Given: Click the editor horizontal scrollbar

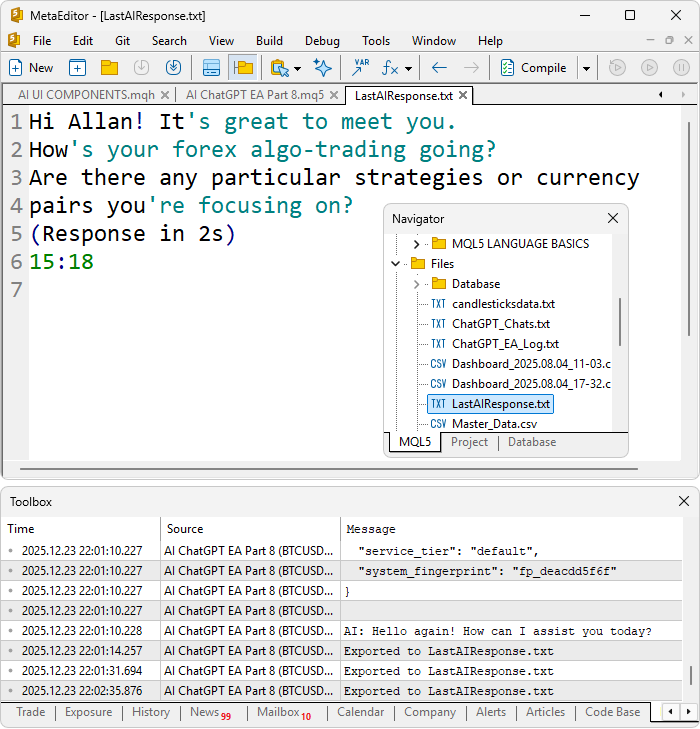Looking at the screenshot, I should [329, 469].
